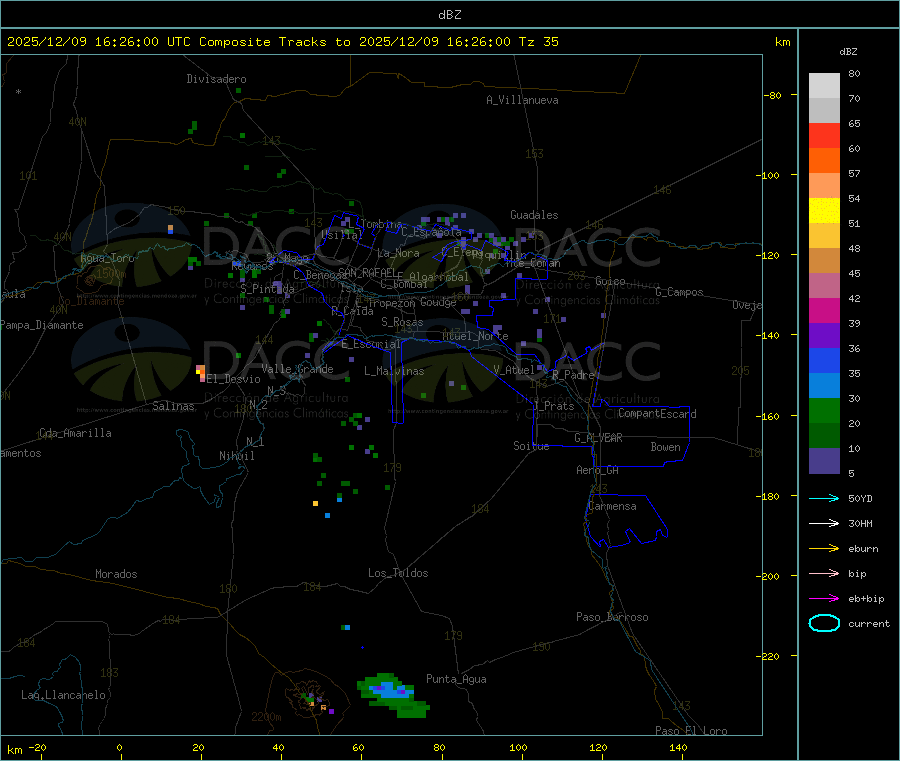Click the magenta 39–42 dBZ color swatch
Screen dimensions: 900x761
(x=824, y=310)
